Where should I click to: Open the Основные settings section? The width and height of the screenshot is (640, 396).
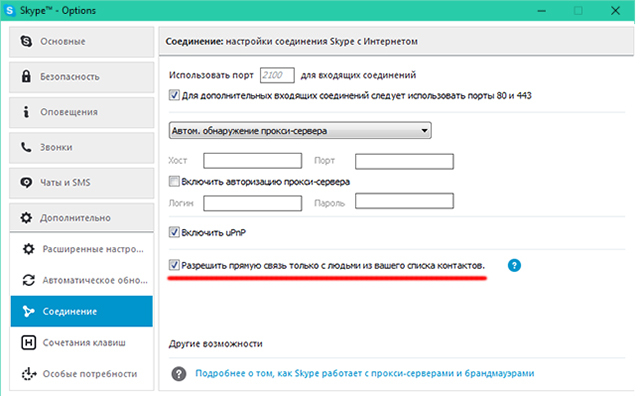coord(82,42)
